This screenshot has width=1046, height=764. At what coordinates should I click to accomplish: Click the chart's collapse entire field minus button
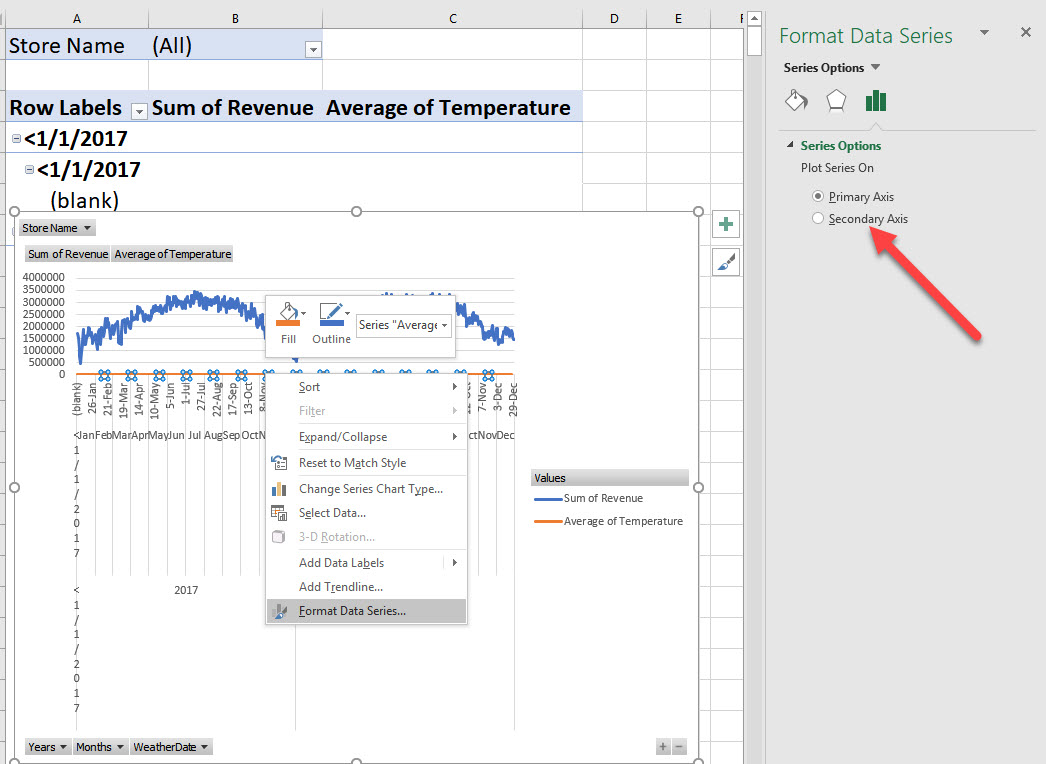coord(679,747)
